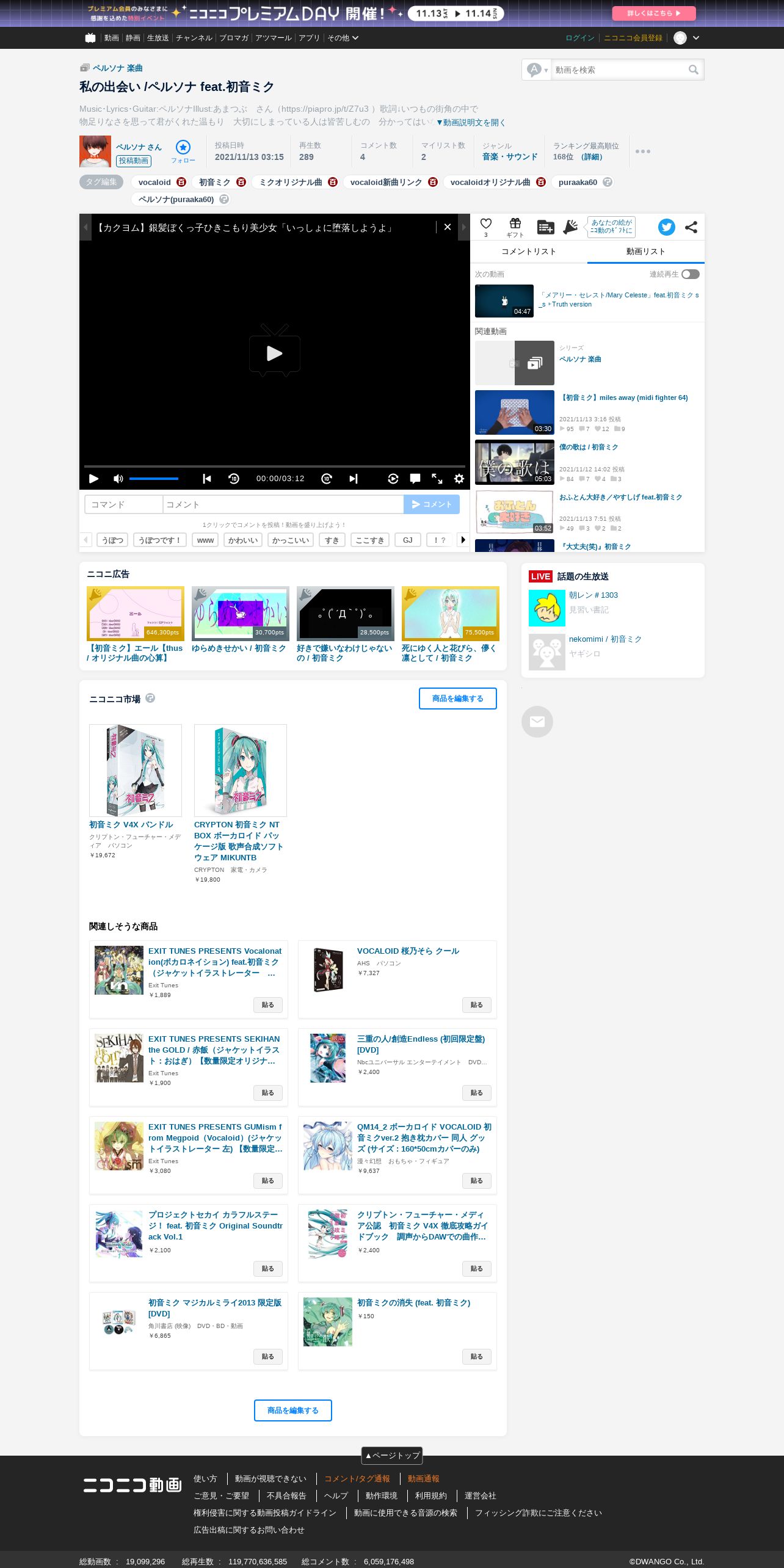Click タグ編集 button

pyautogui.click(x=101, y=182)
